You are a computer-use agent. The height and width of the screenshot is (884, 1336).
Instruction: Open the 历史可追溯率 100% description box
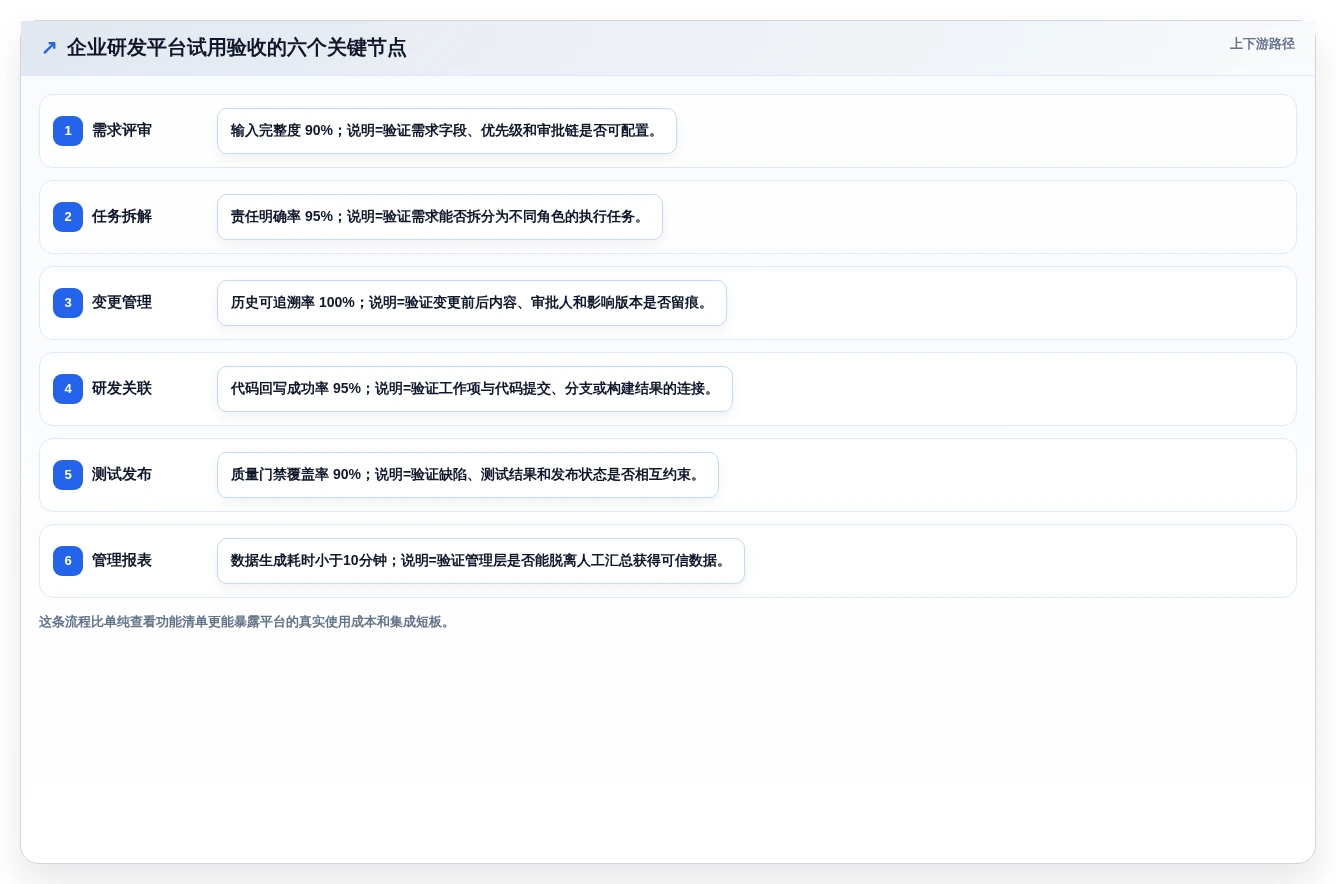point(472,303)
